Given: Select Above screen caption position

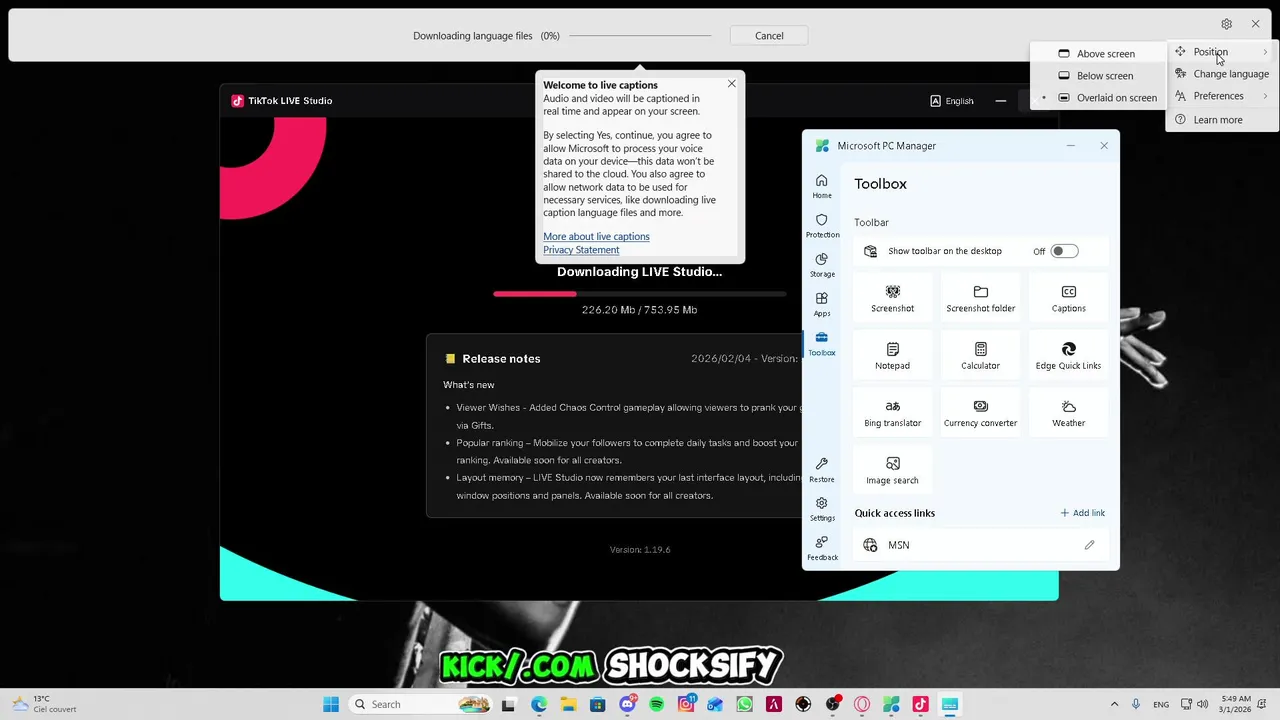Looking at the screenshot, I should [x=1098, y=54].
